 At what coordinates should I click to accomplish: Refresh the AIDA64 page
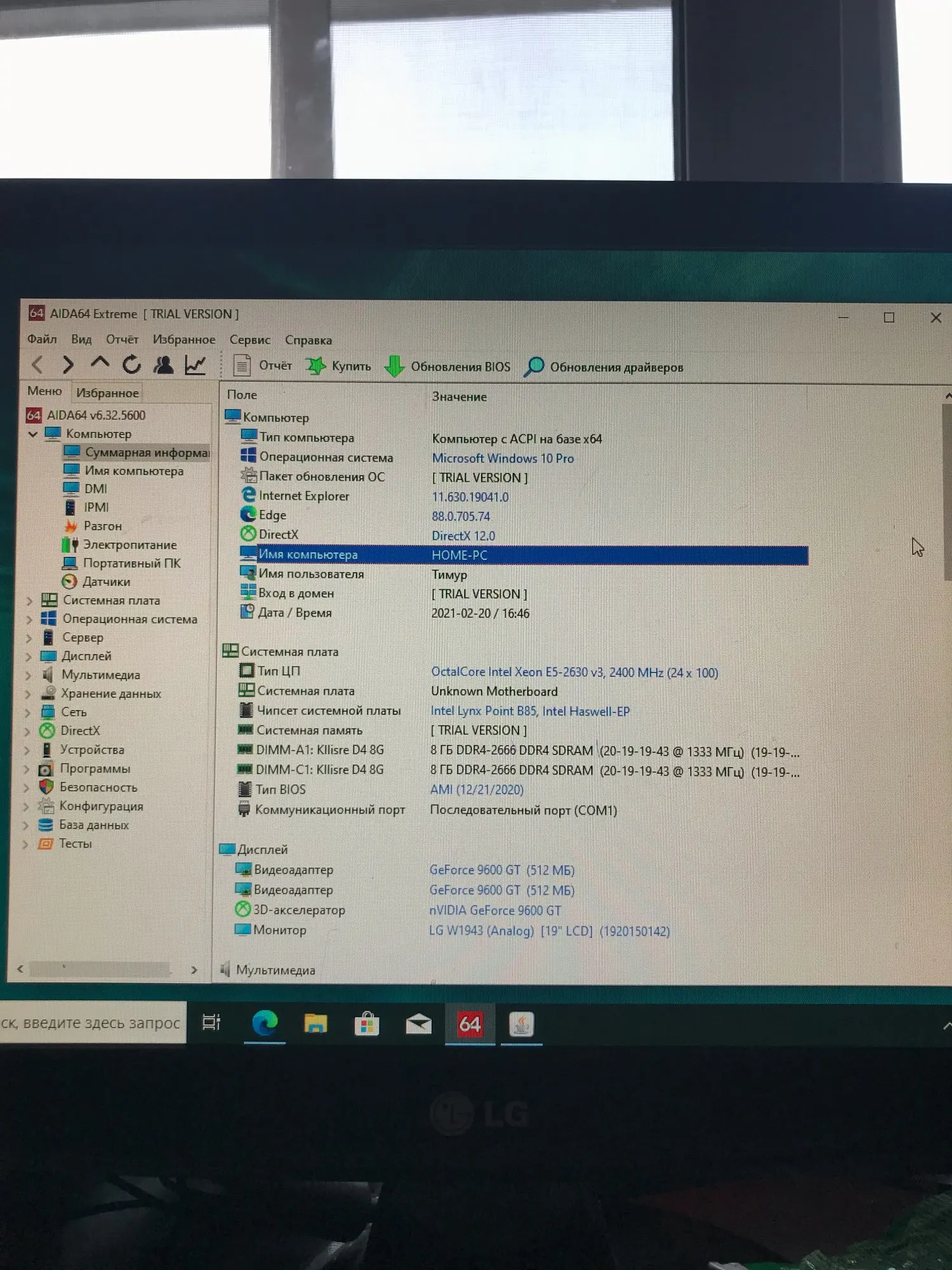coord(131,364)
